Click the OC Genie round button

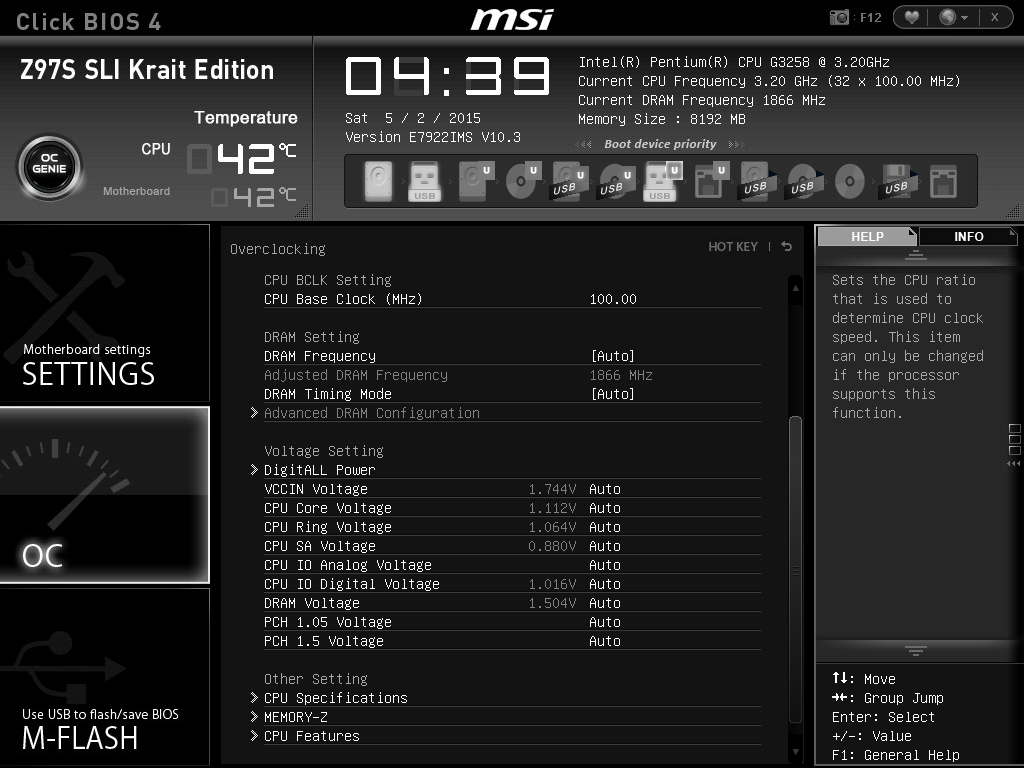(50, 168)
